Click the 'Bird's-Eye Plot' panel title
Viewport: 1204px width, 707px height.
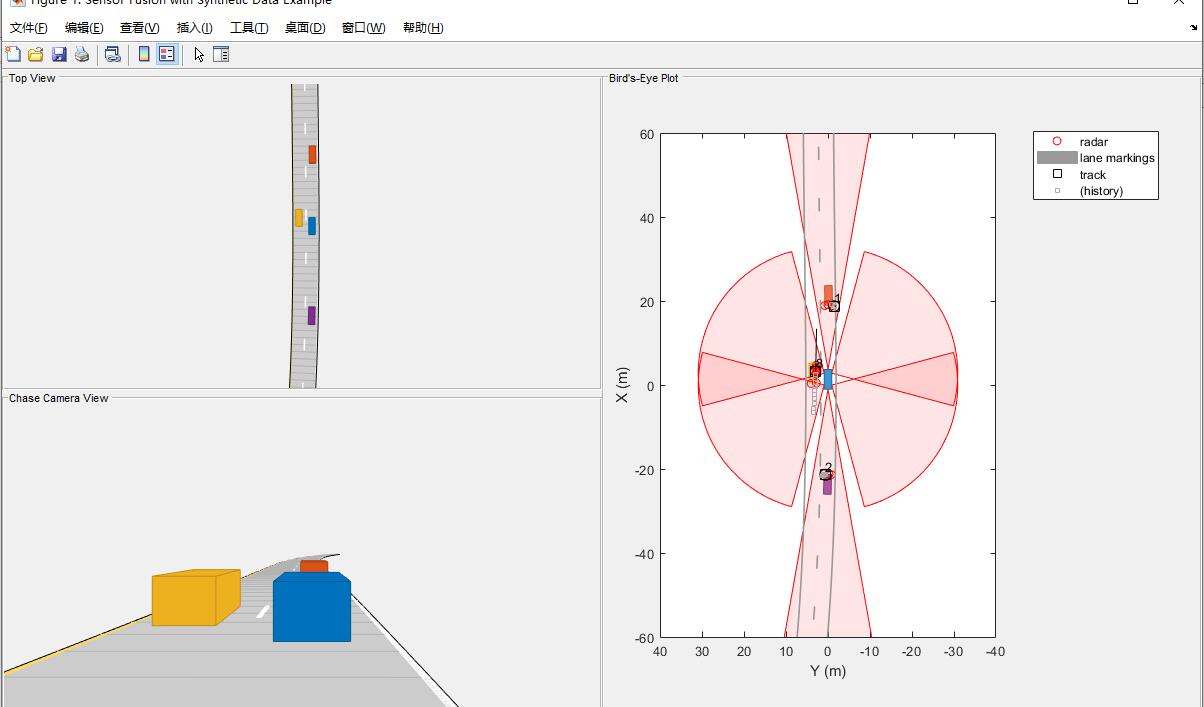coord(643,78)
